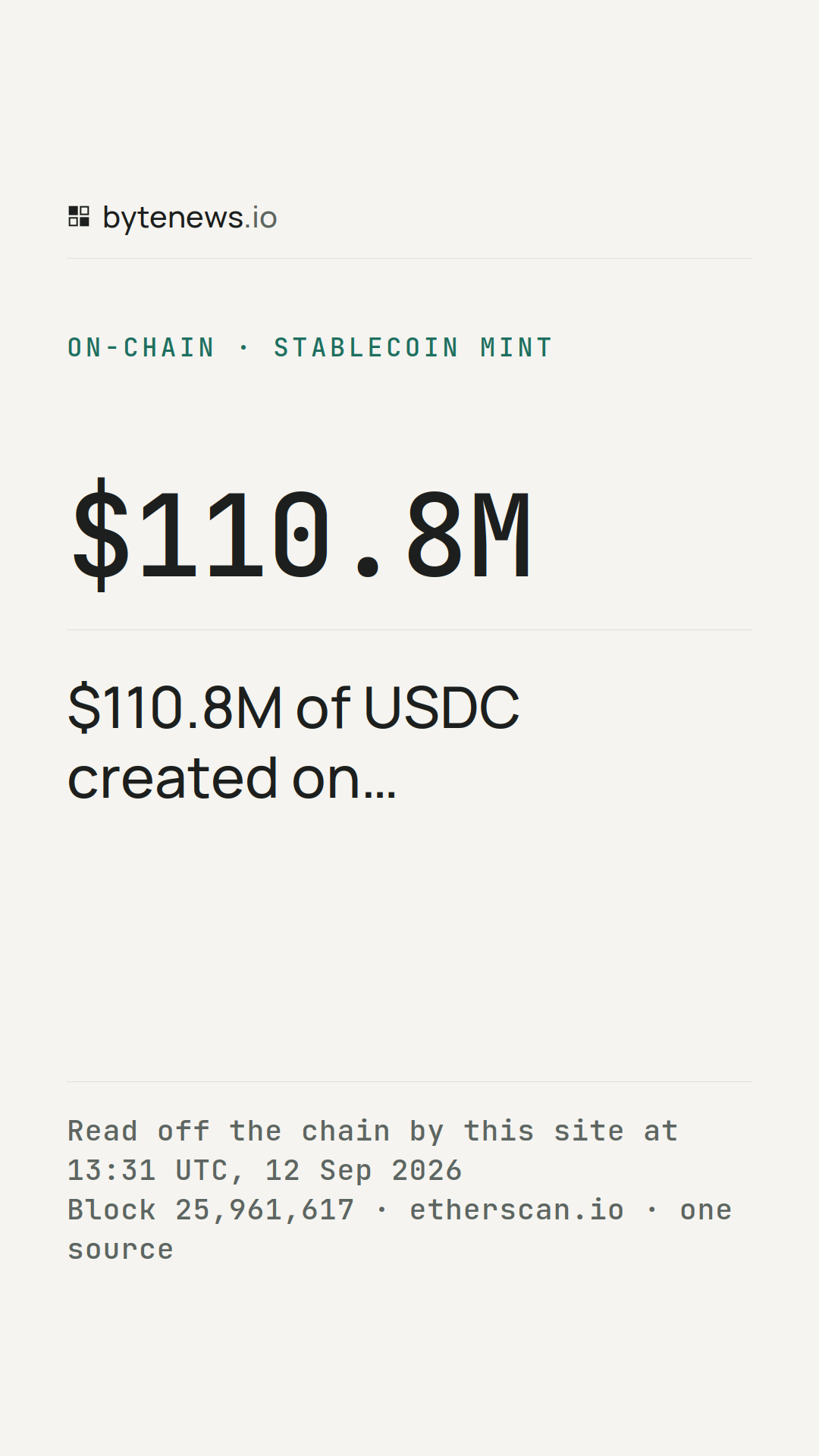Click the divider line above the footer text

(409, 1081)
